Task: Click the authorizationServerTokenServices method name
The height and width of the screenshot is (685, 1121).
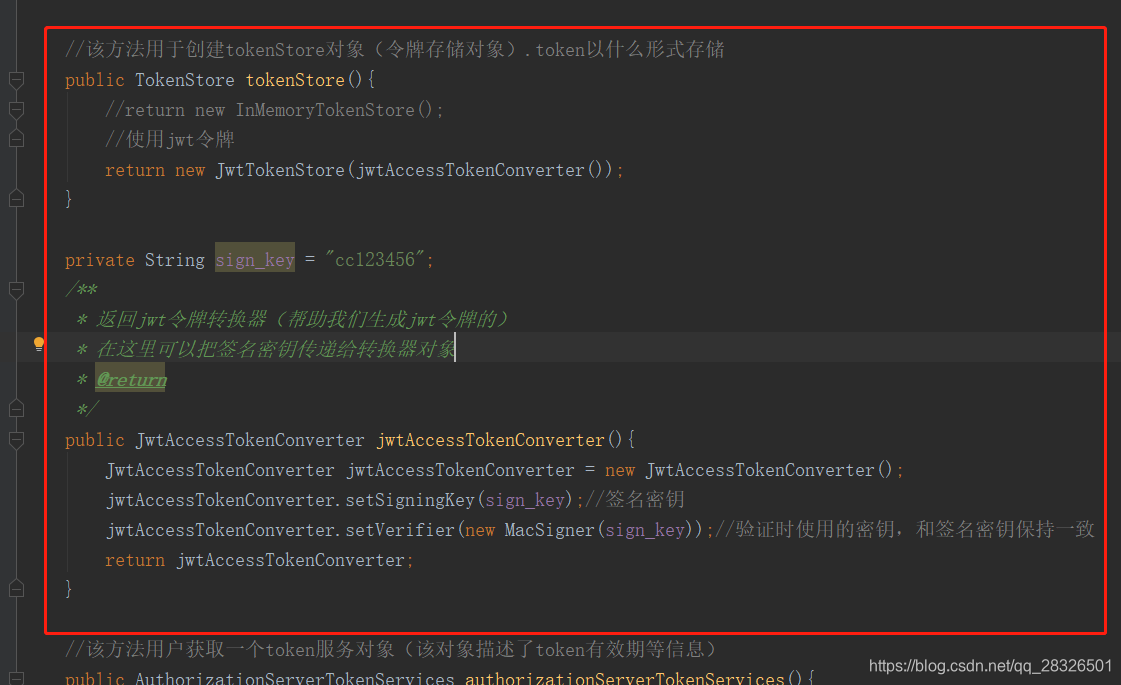Action: (625, 678)
